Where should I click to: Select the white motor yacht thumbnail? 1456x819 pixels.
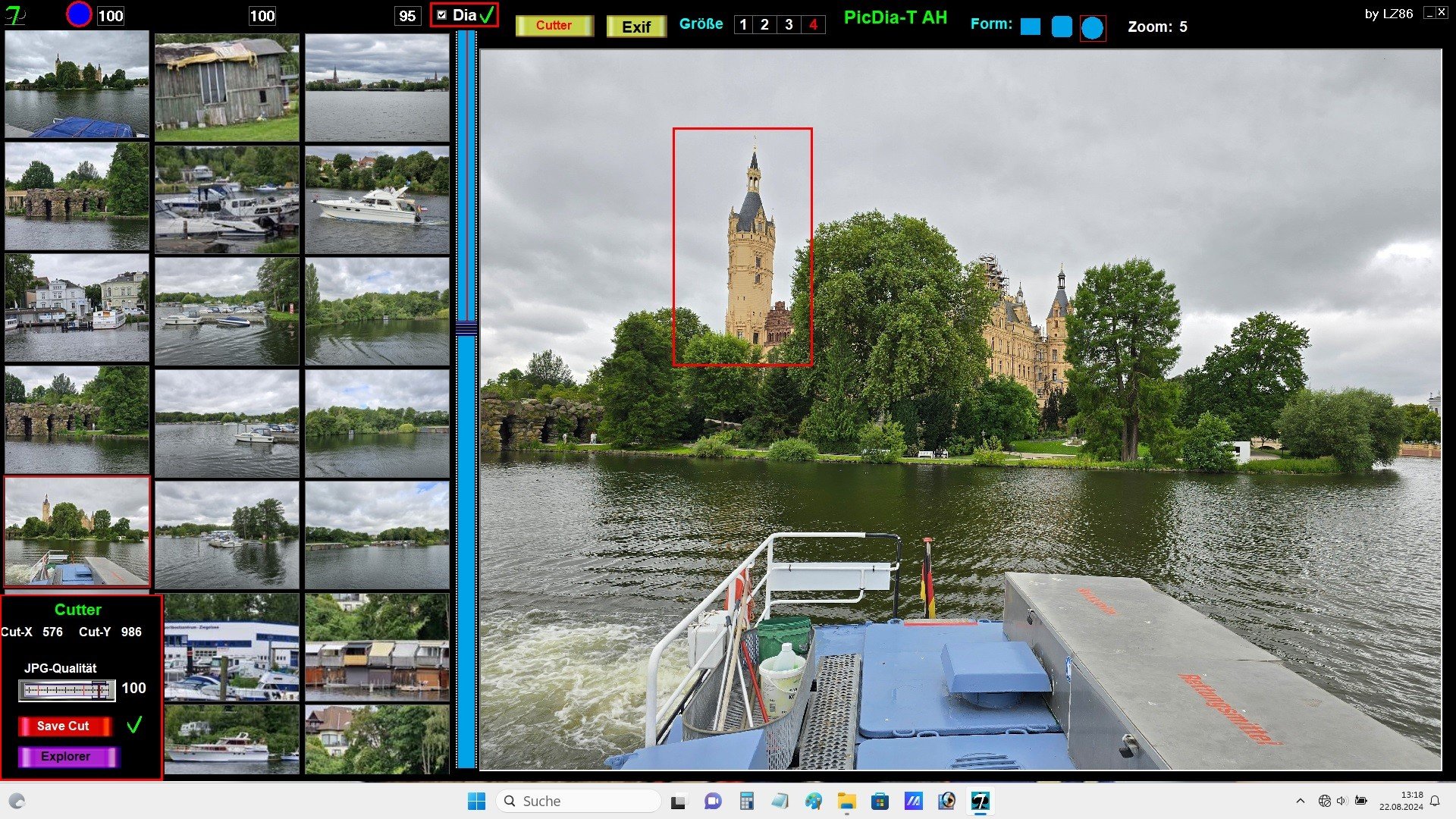[377, 200]
